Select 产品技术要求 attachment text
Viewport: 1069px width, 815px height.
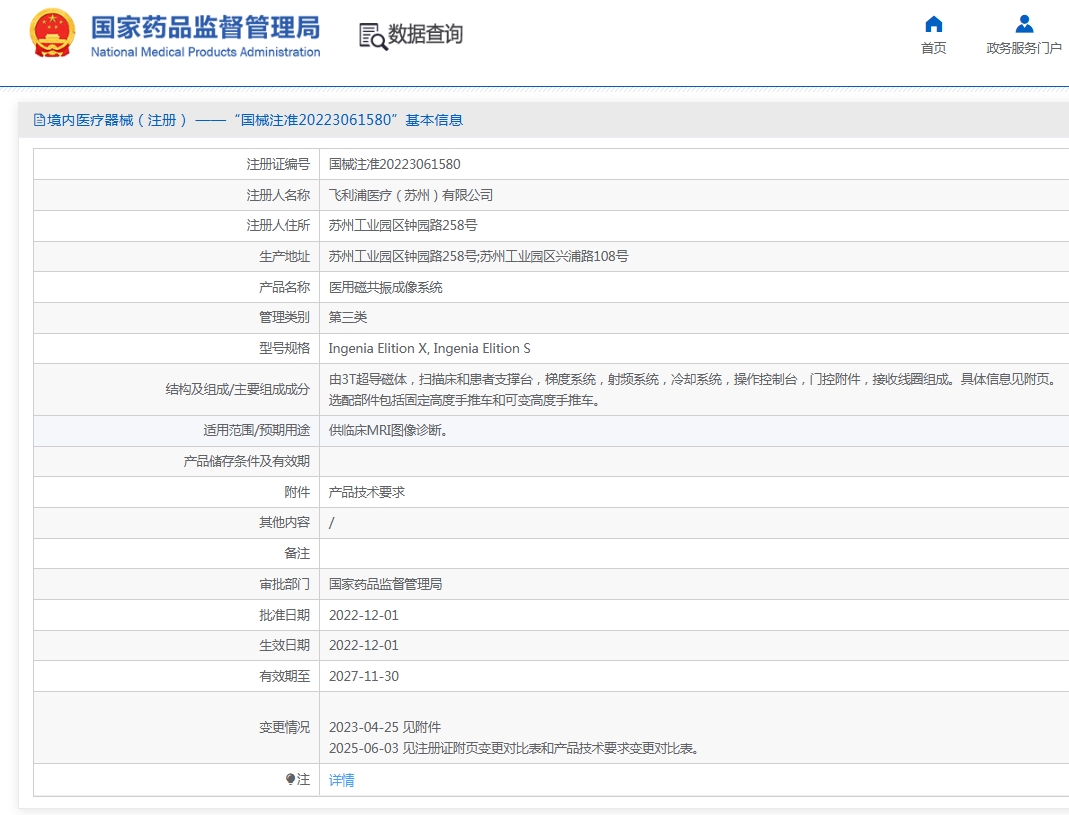click(x=367, y=492)
